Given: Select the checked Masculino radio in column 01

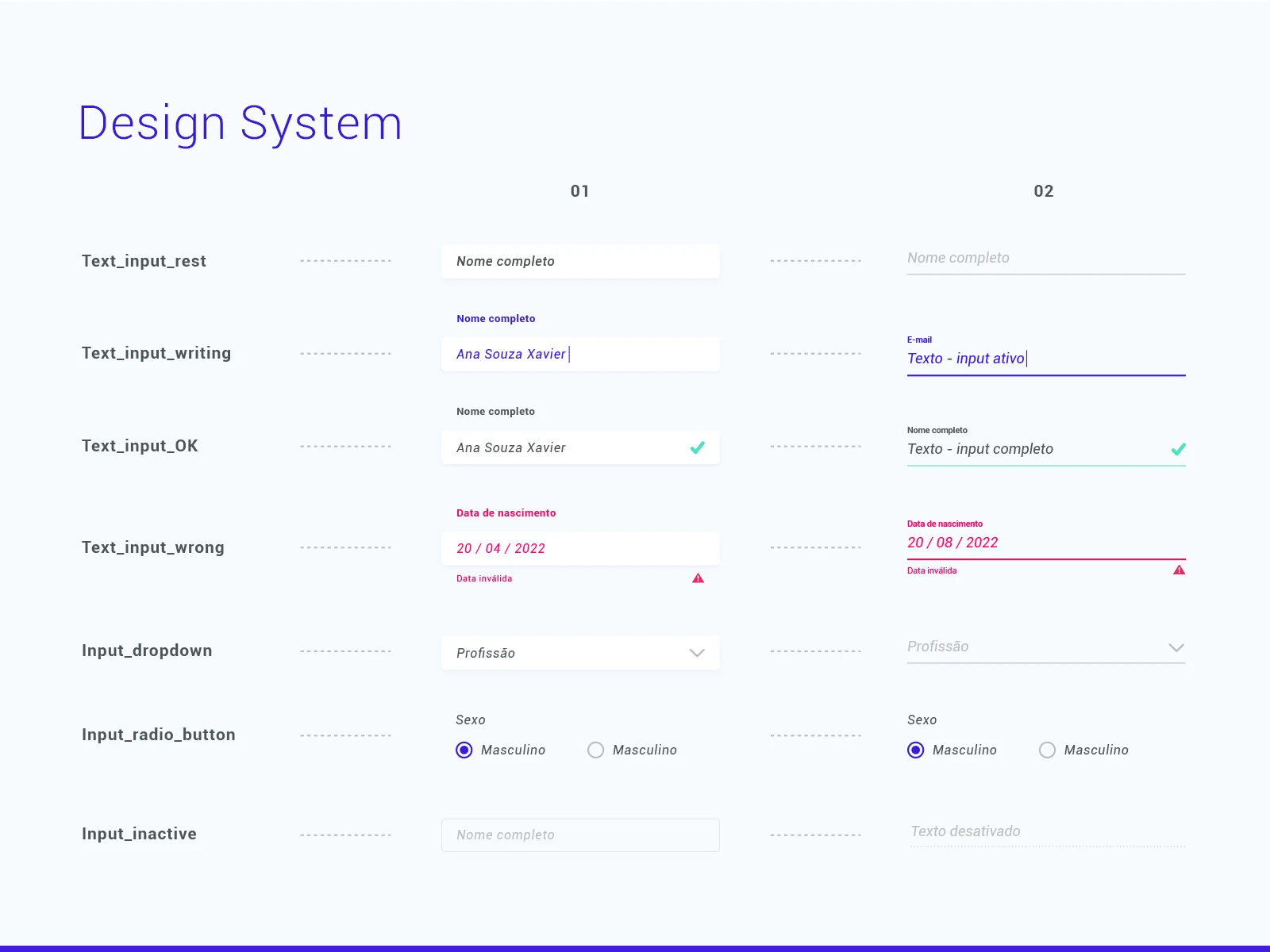Looking at the screenshot, I should pyautogui.click(x=464, y=750).
